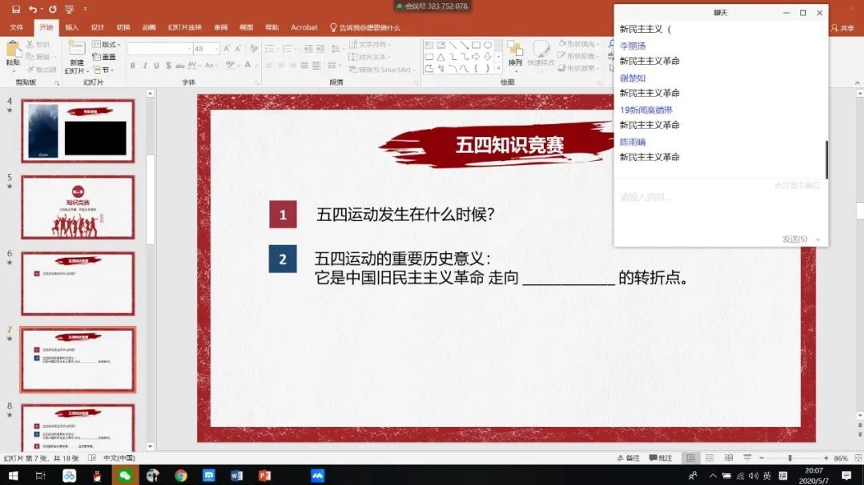Select the right arrow shape in gallery

(x=476, y=57)
